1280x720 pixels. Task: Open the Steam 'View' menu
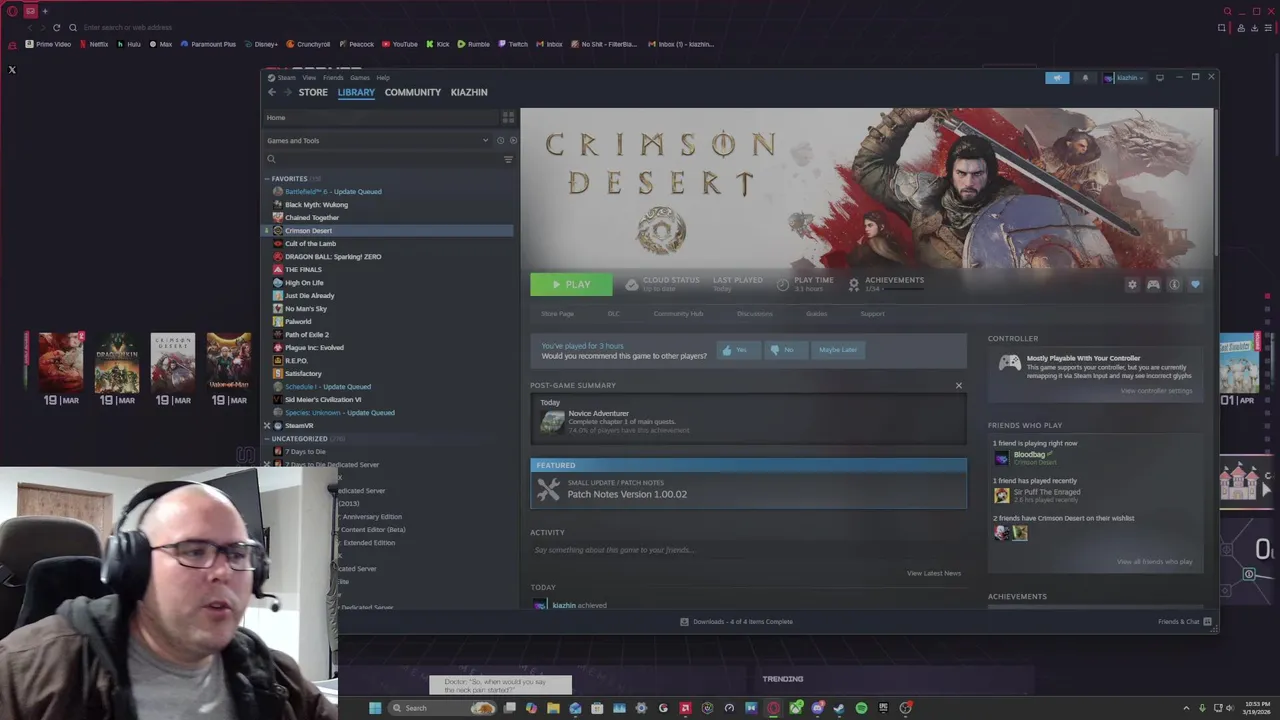(309, 78)
